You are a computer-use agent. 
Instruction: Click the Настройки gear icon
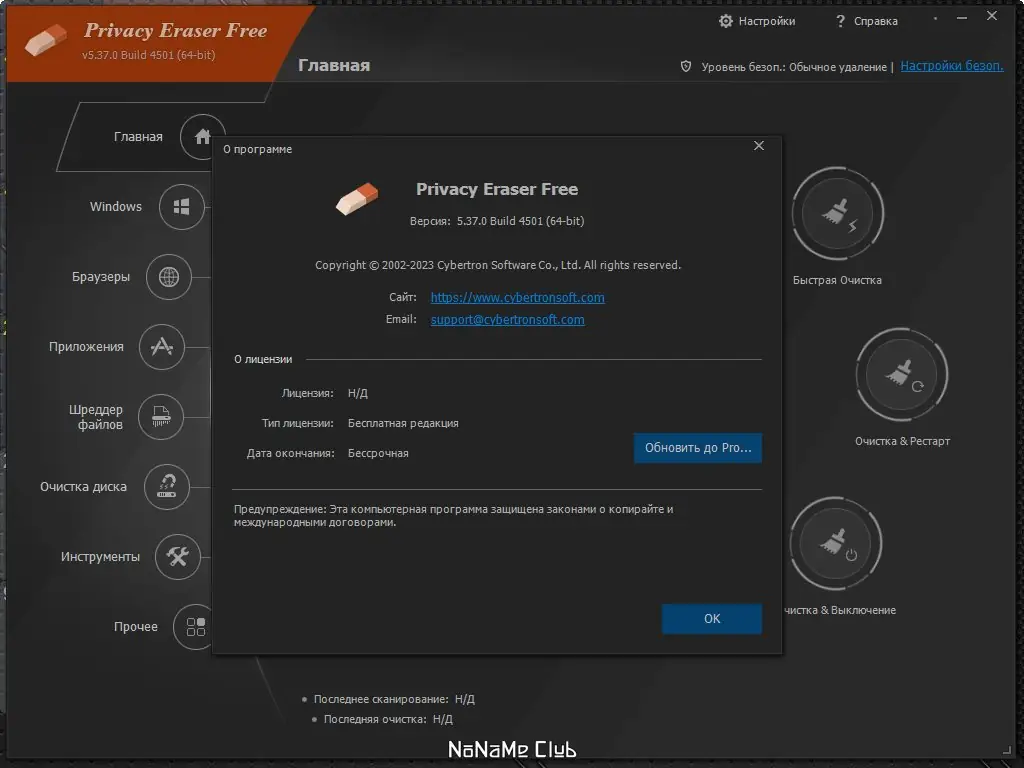tap(726, 21)
